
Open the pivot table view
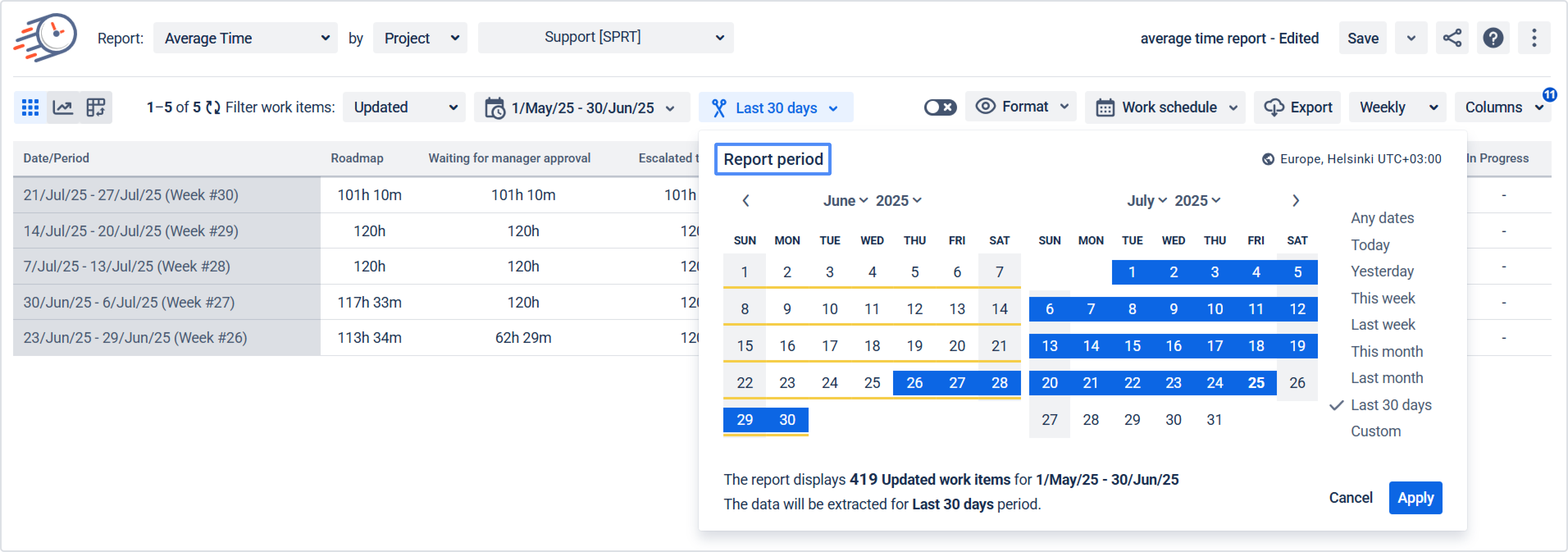[x=96, y=108]
